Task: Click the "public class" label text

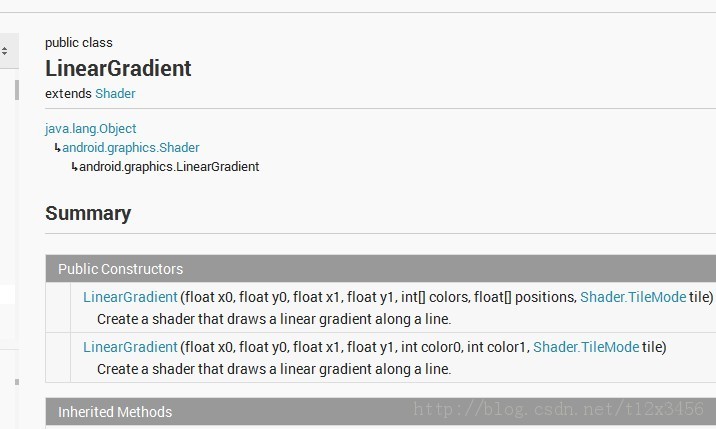Action: 79,42
